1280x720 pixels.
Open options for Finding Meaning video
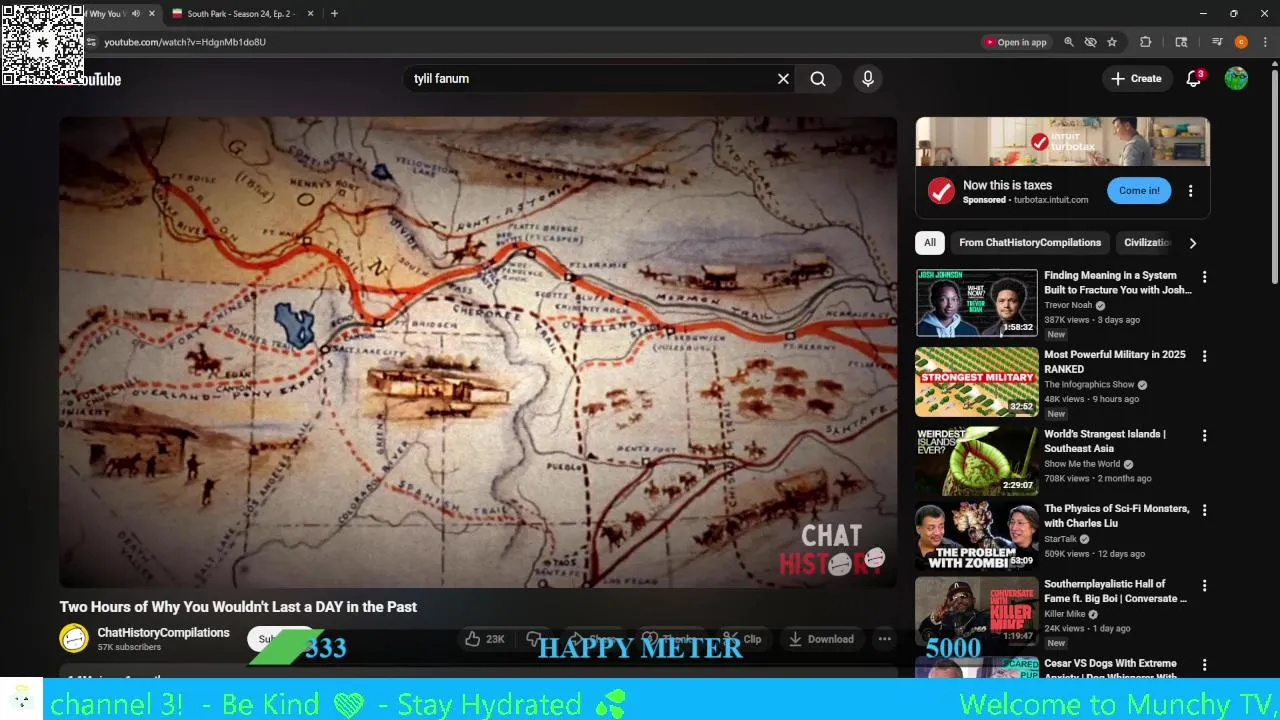[x=1204, y=277]
